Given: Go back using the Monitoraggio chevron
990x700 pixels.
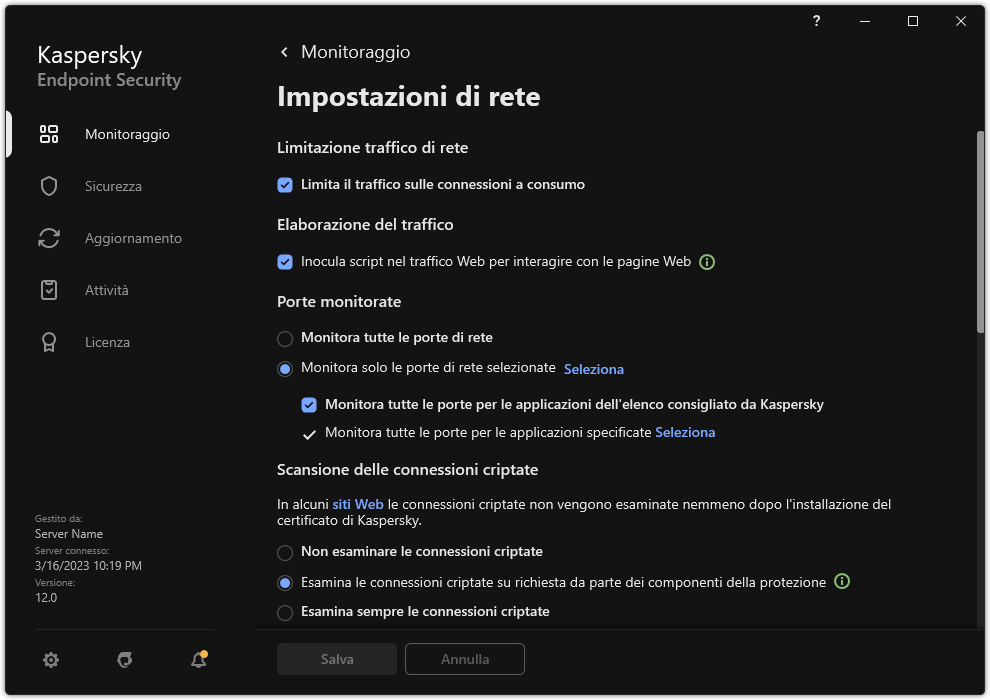Looking at the screenshot, I should pyautogui.click(x=283, y=51).
